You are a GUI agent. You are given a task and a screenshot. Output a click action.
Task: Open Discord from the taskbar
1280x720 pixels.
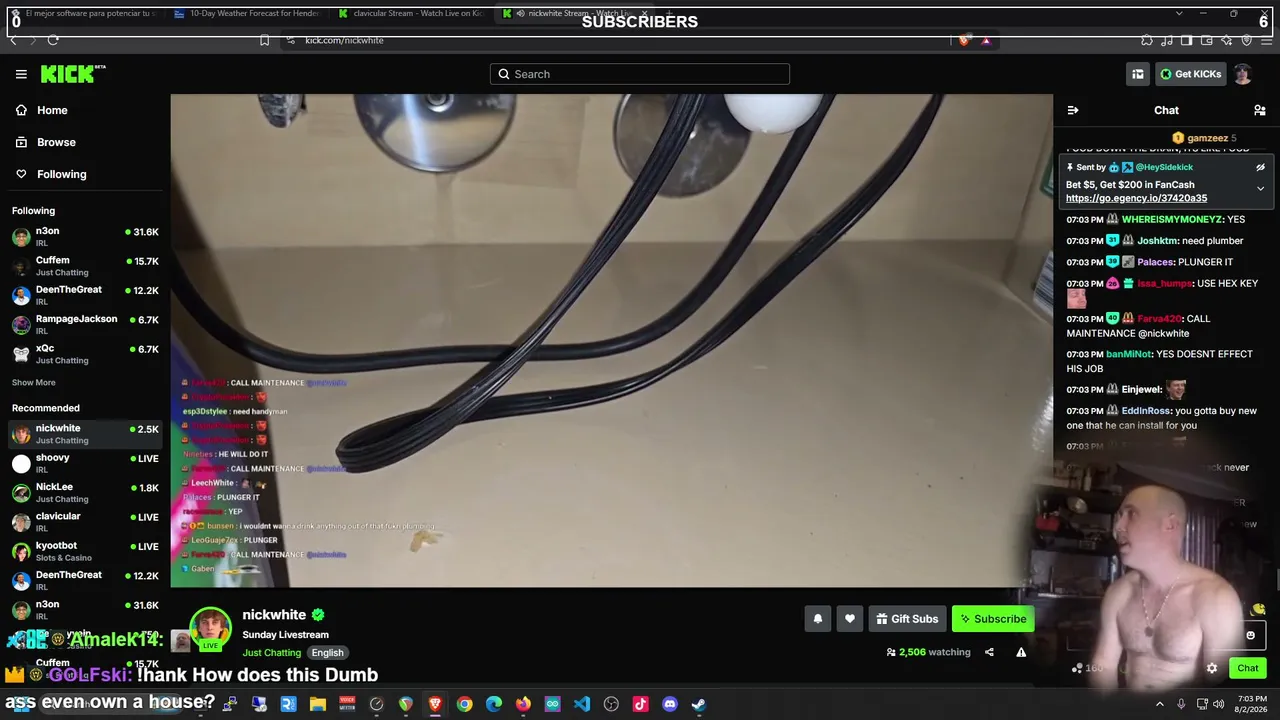[670, 704]
